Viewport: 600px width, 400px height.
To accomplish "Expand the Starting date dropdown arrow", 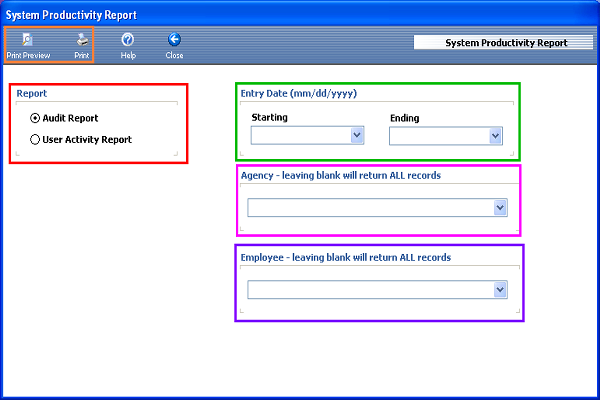I will coord(356,135).
